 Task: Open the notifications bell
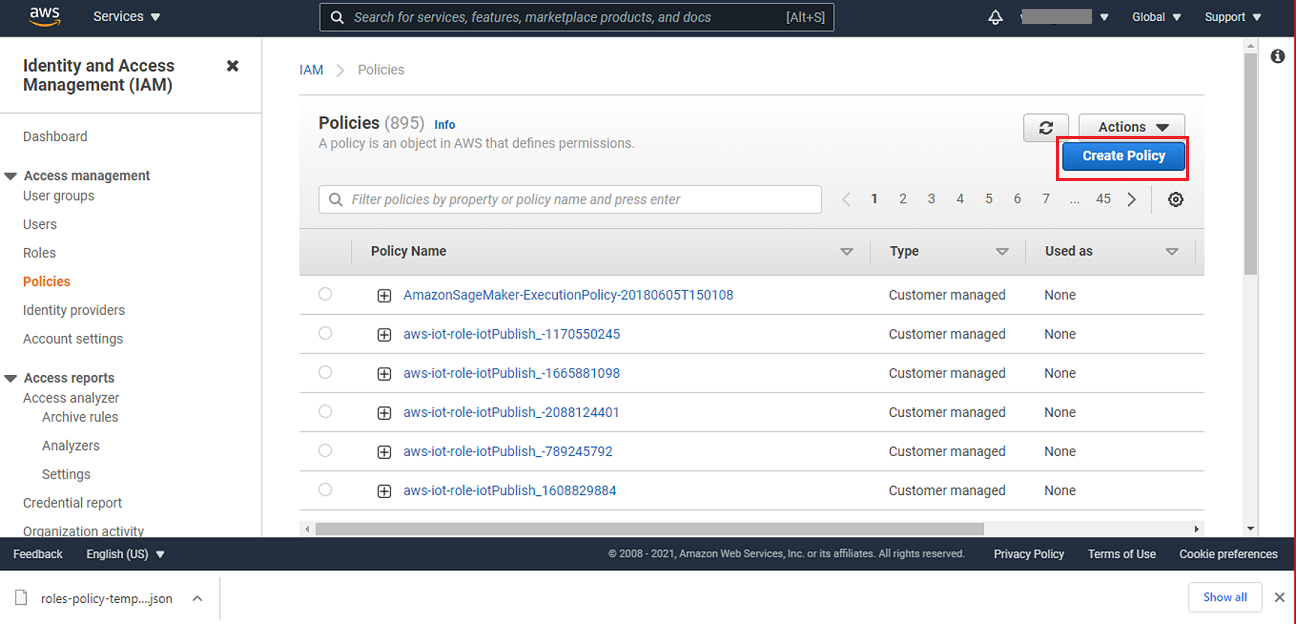click(995, 16)
